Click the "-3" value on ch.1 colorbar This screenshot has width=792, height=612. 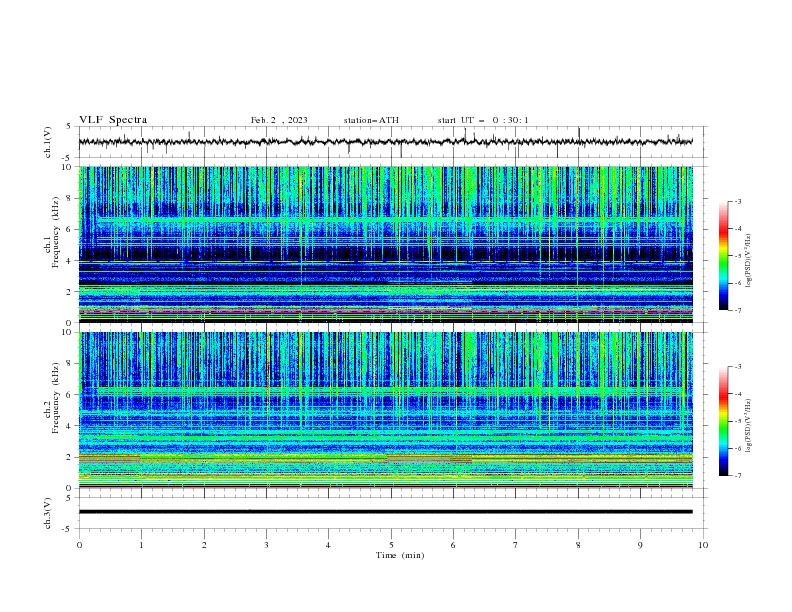pos(738,201)
